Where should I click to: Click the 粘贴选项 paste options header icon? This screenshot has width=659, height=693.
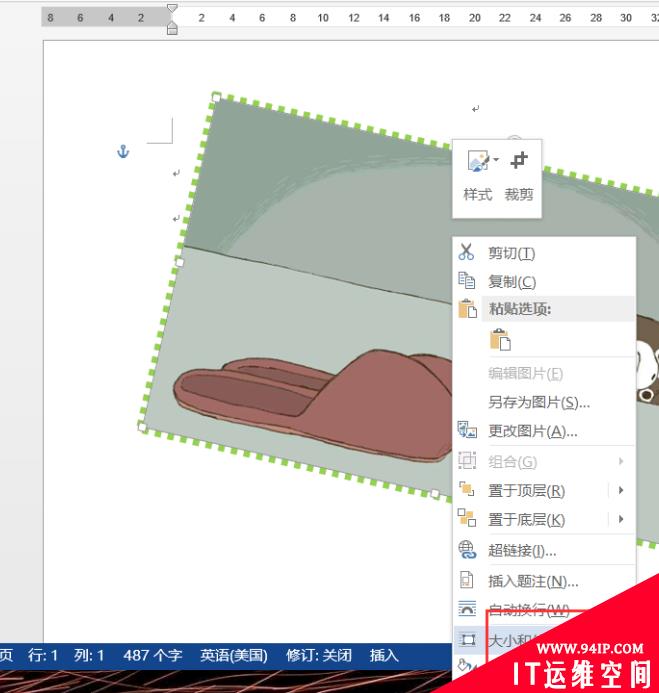[x=467, y=308]
